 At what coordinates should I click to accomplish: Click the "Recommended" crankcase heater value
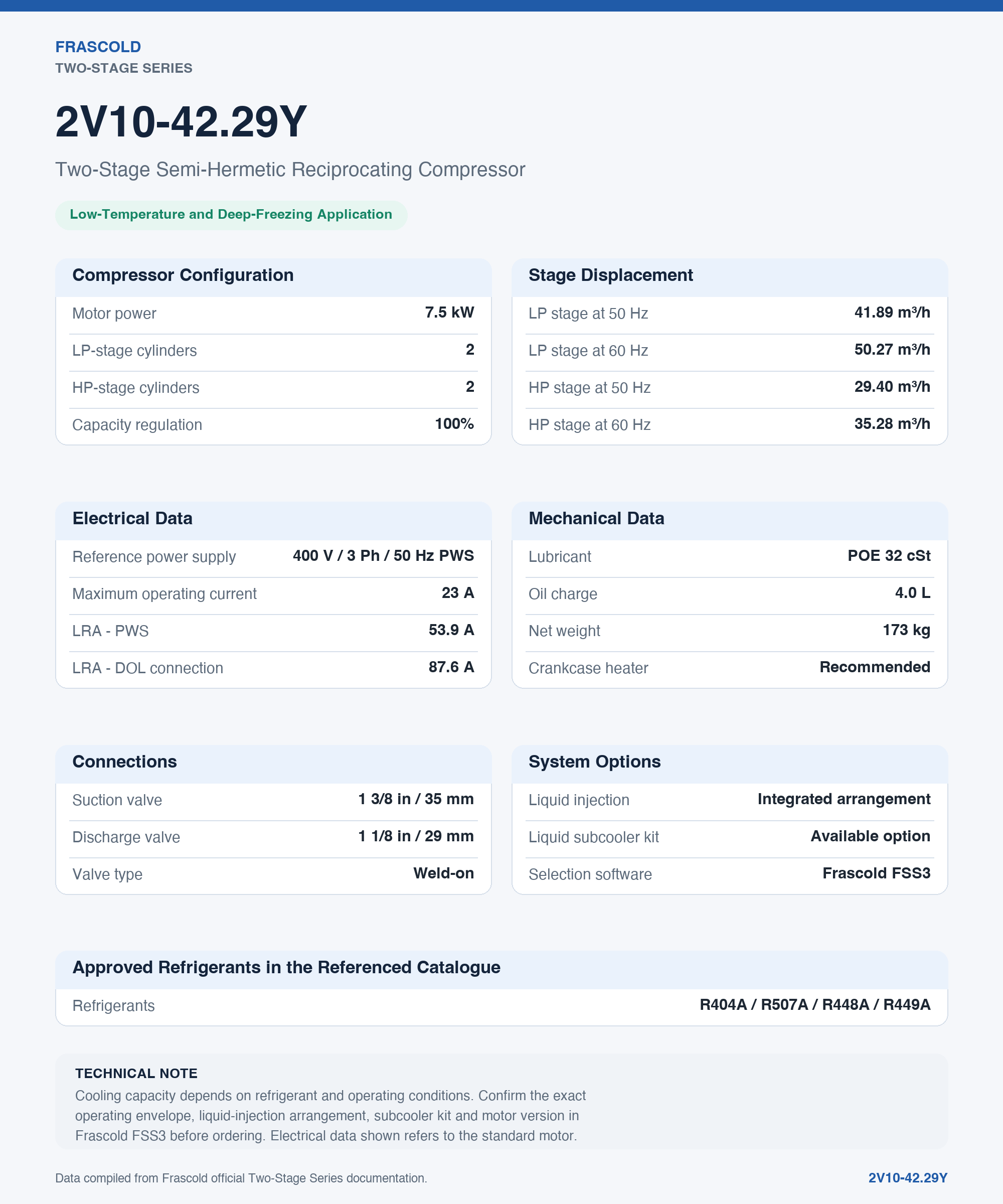tap(875, 667)
